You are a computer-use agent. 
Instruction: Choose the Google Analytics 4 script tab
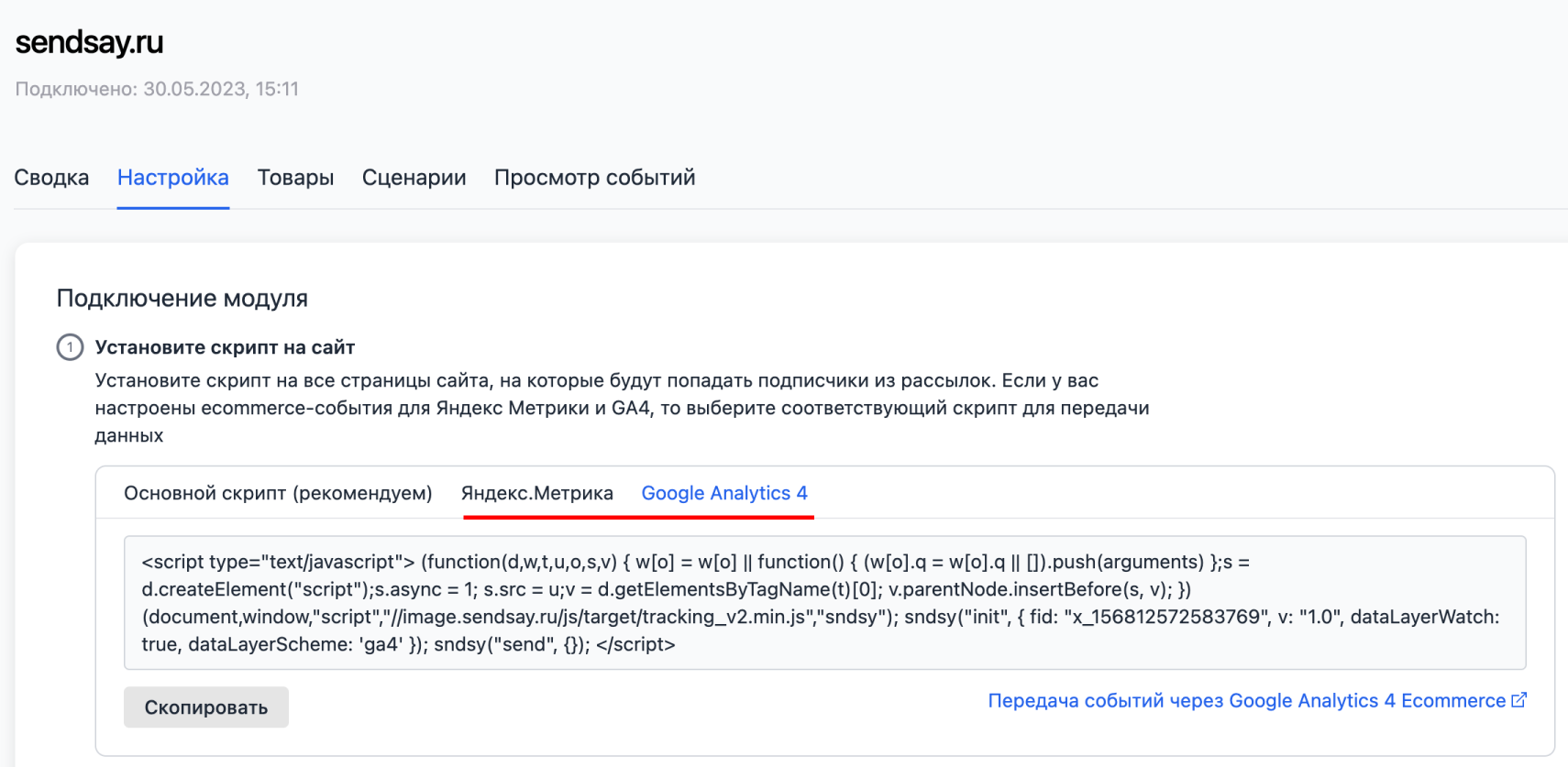coord(723,493)
